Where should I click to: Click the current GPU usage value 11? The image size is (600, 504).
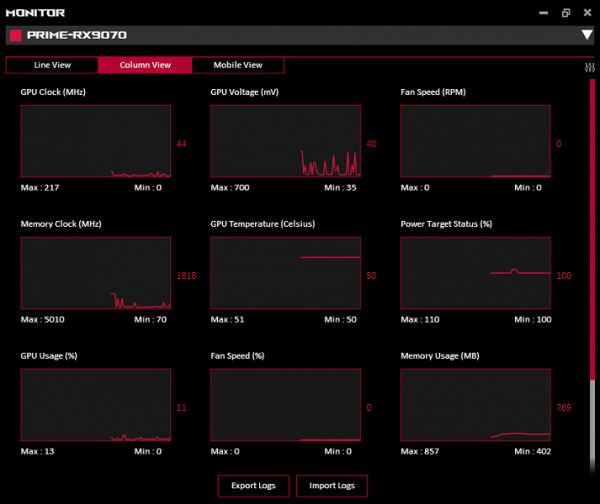(181, 408)
